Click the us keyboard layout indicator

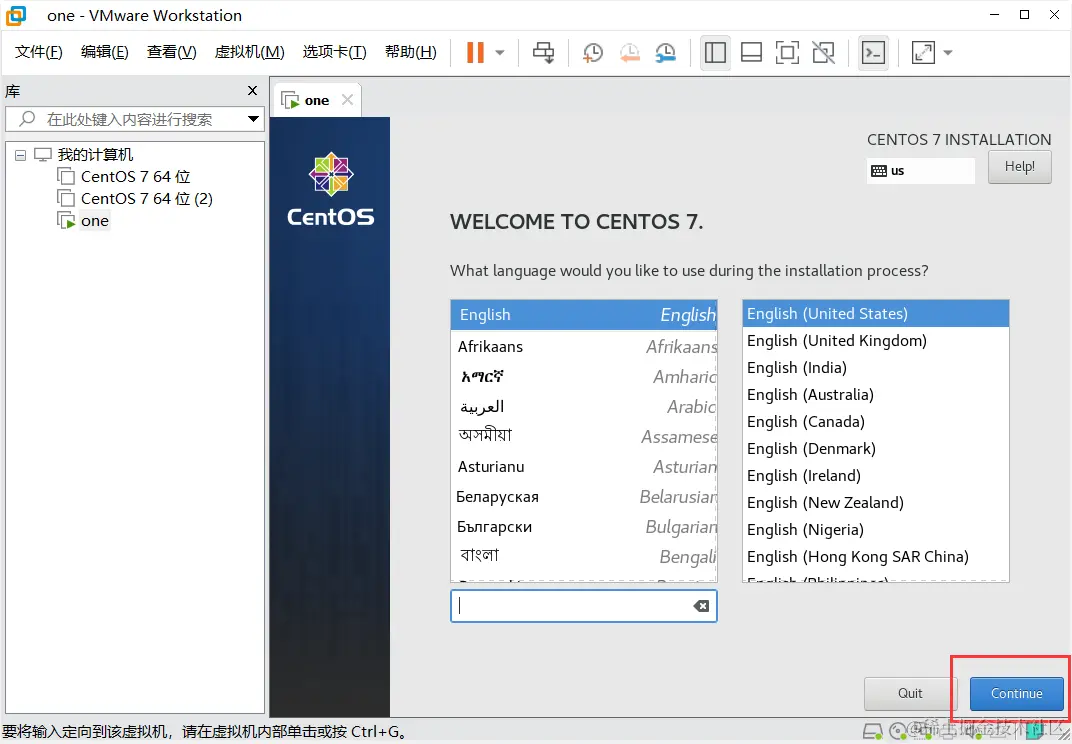920,171
